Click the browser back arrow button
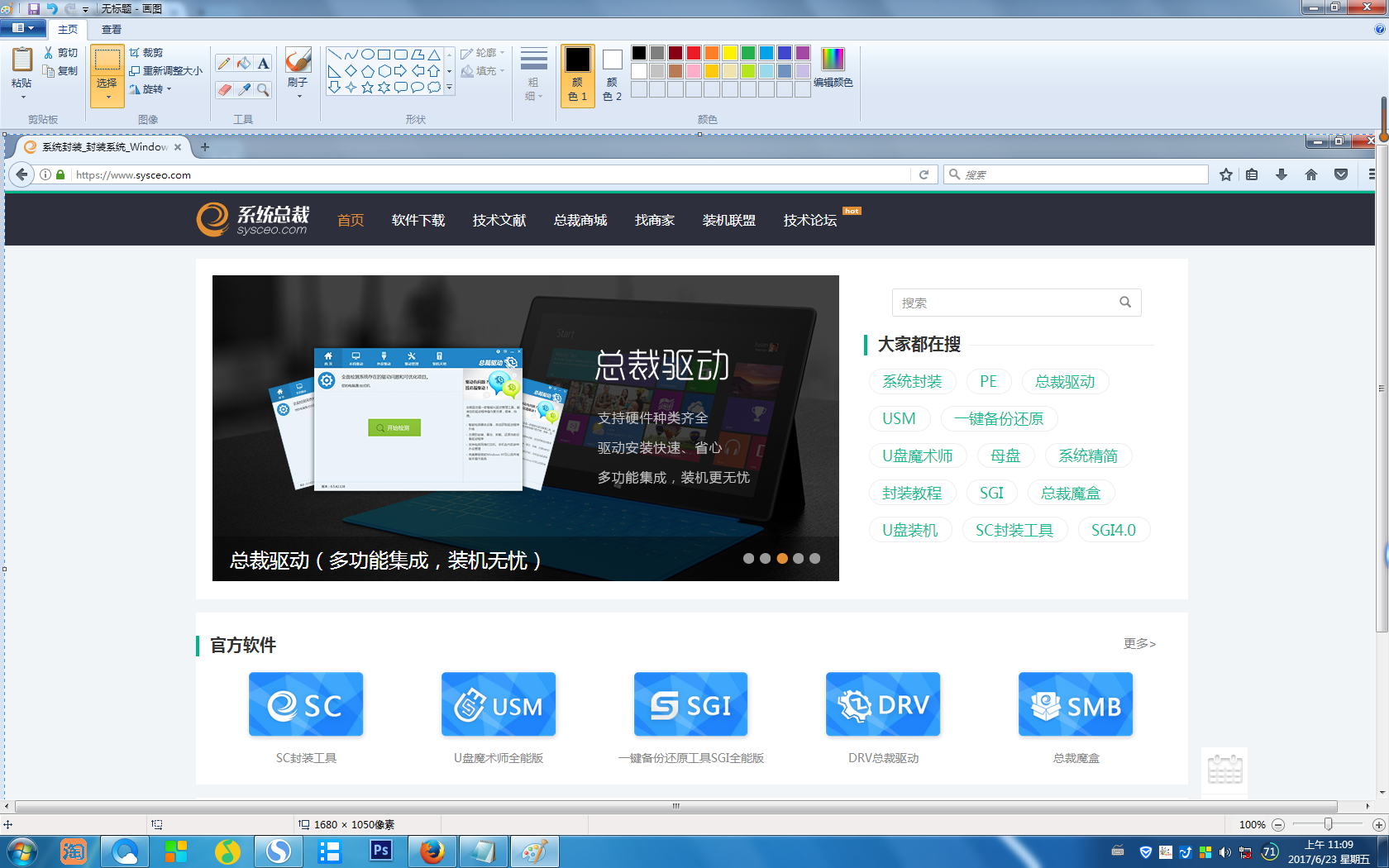This screenshot has width=1389, height=868. (x=22, y=174)
